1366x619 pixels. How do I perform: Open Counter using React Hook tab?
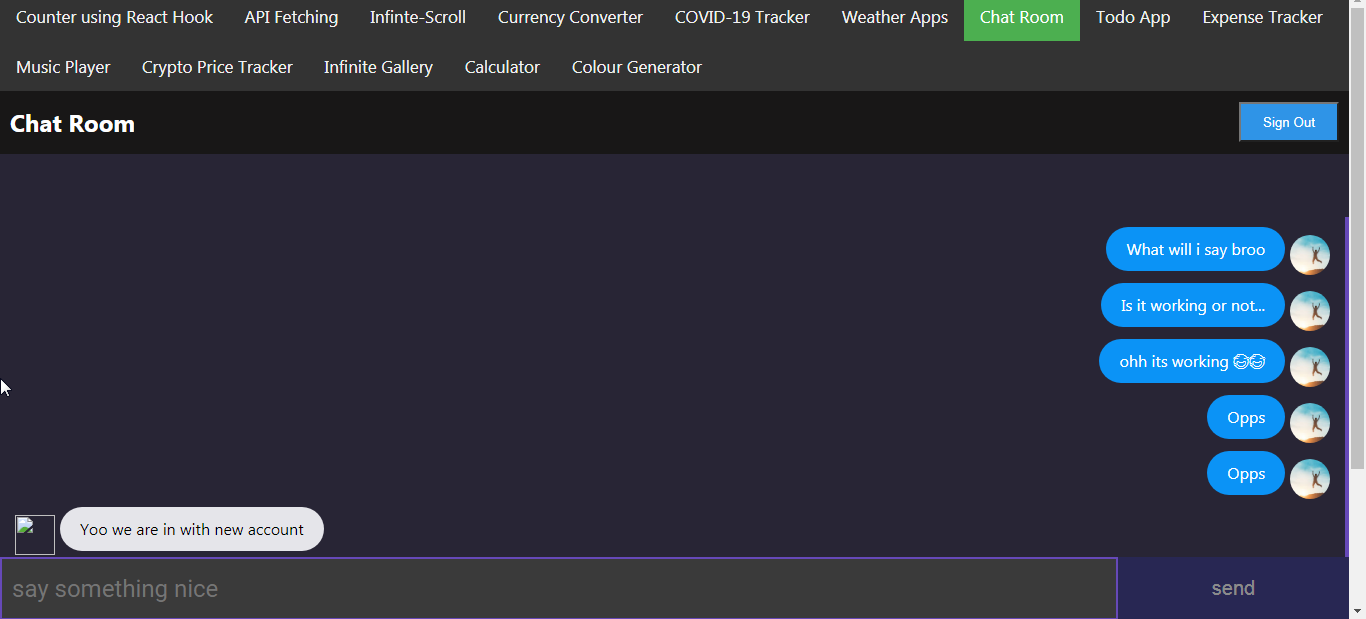click(x=114, y=17)
